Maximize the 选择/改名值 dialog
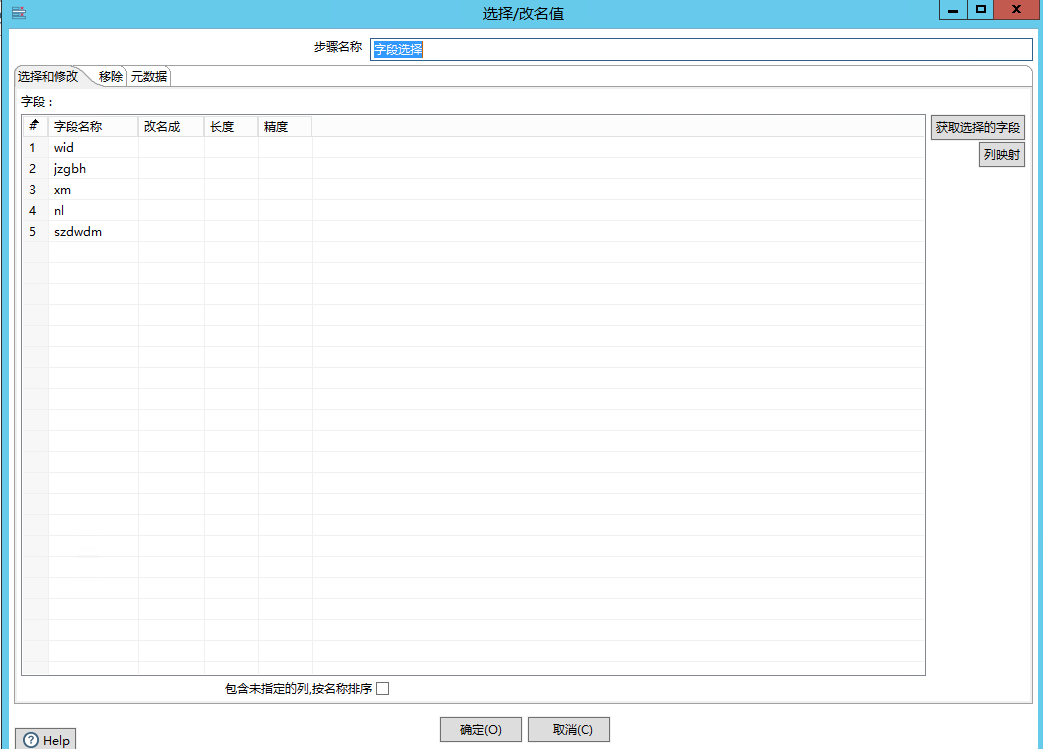This screenshot has height=749, width=1043. coord(980,10)
